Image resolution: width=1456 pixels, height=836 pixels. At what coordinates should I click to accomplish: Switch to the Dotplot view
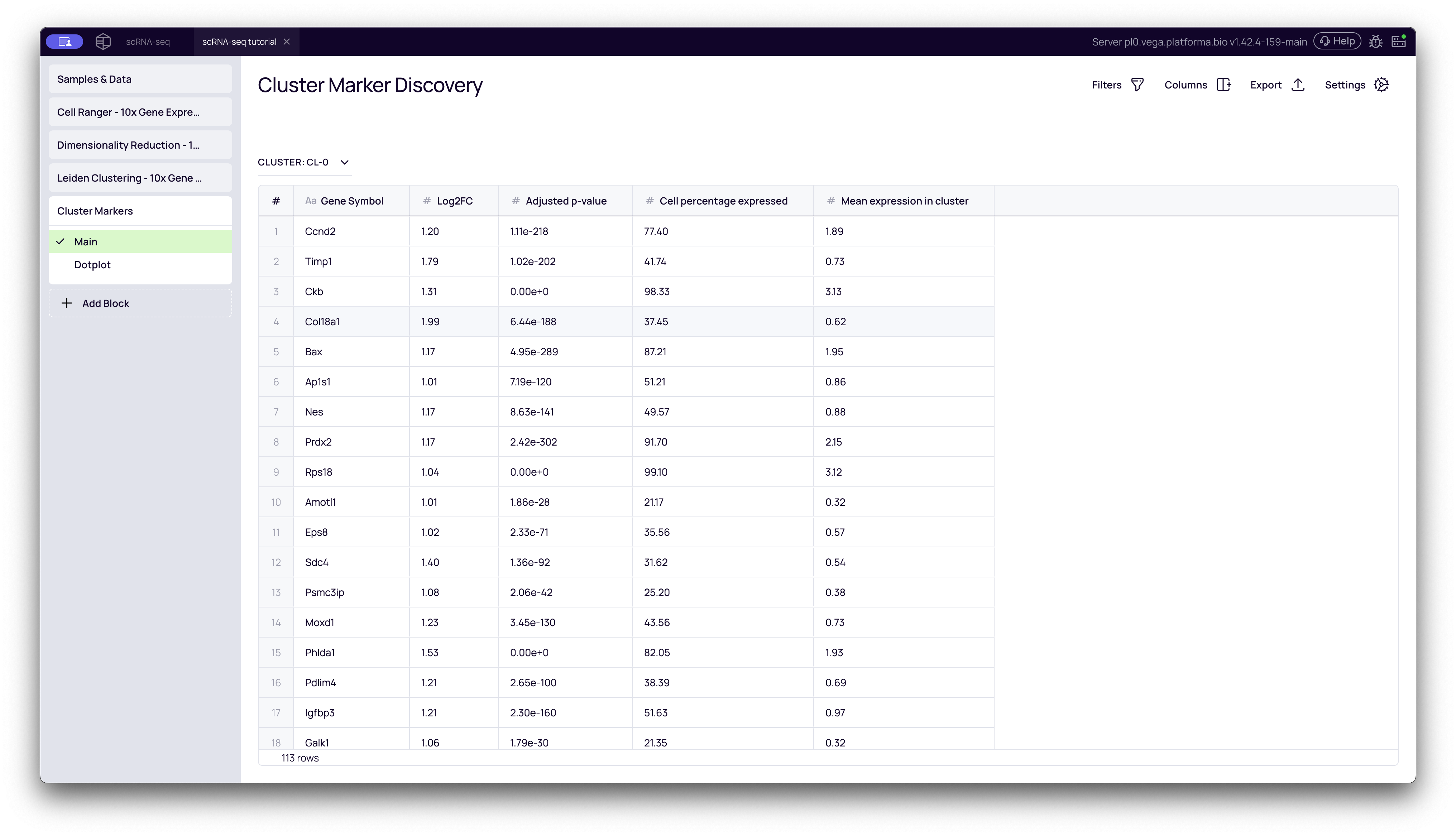[x=92, y=265]
